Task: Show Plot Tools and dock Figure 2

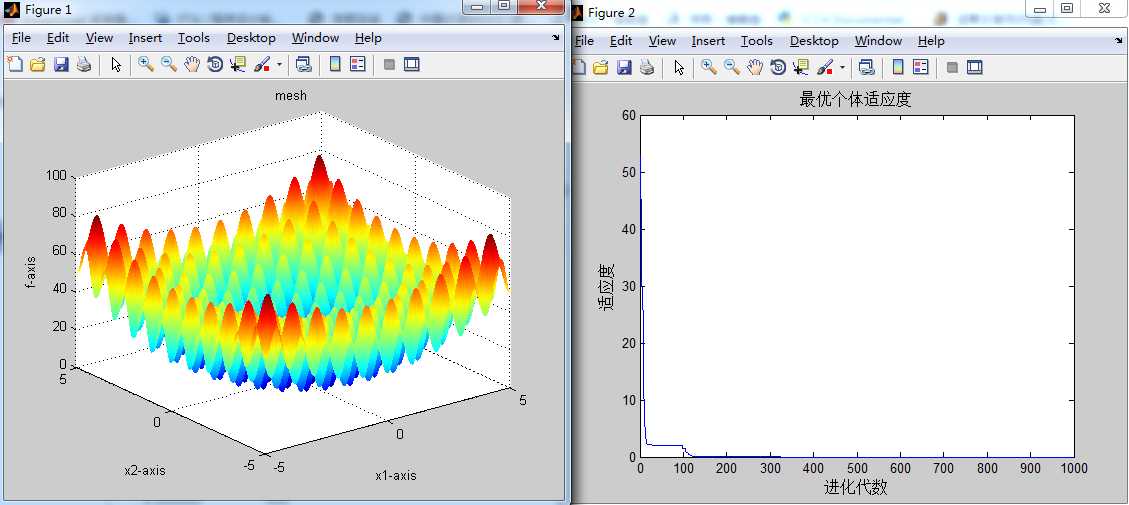Action: point(974,68)
